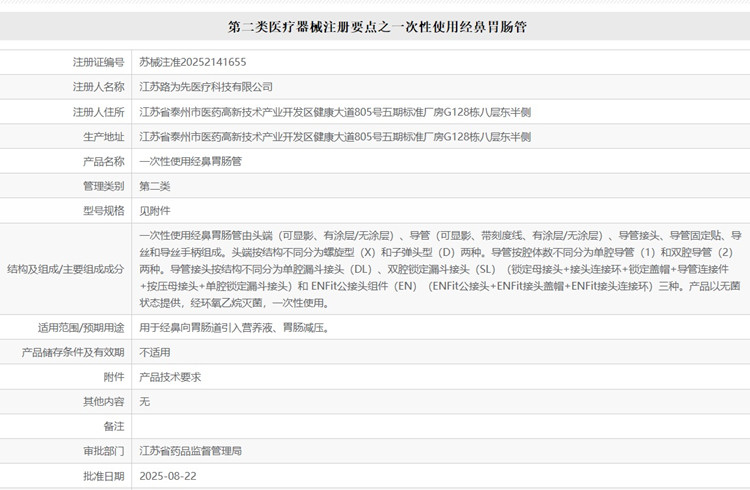Screen dimensions: 750x490
Task: Click the page title about 一次性使用经鼻胃肠管
Action: [x=377, y=27]
